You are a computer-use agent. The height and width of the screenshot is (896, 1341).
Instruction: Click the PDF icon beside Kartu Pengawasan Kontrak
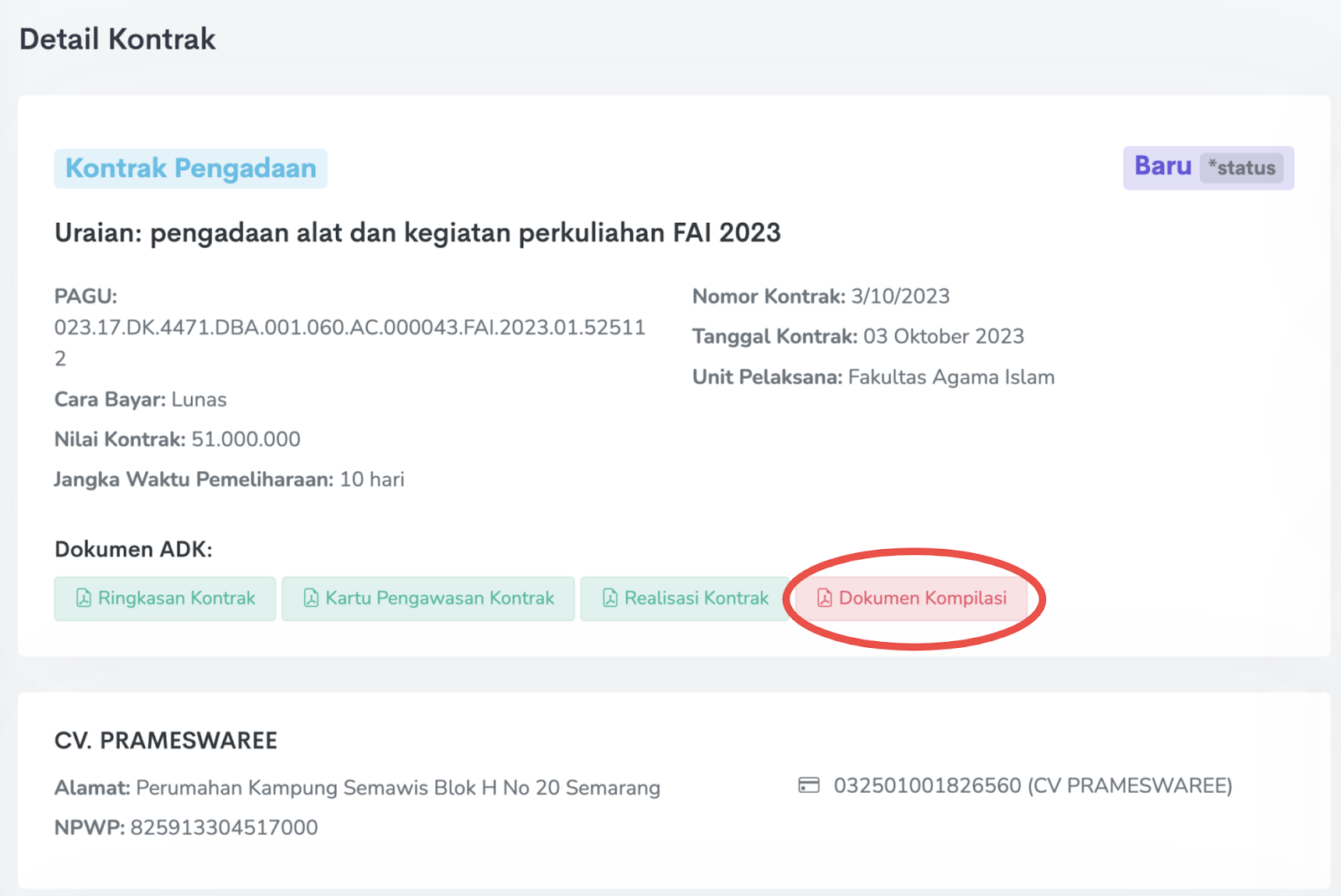pos(311,598)
